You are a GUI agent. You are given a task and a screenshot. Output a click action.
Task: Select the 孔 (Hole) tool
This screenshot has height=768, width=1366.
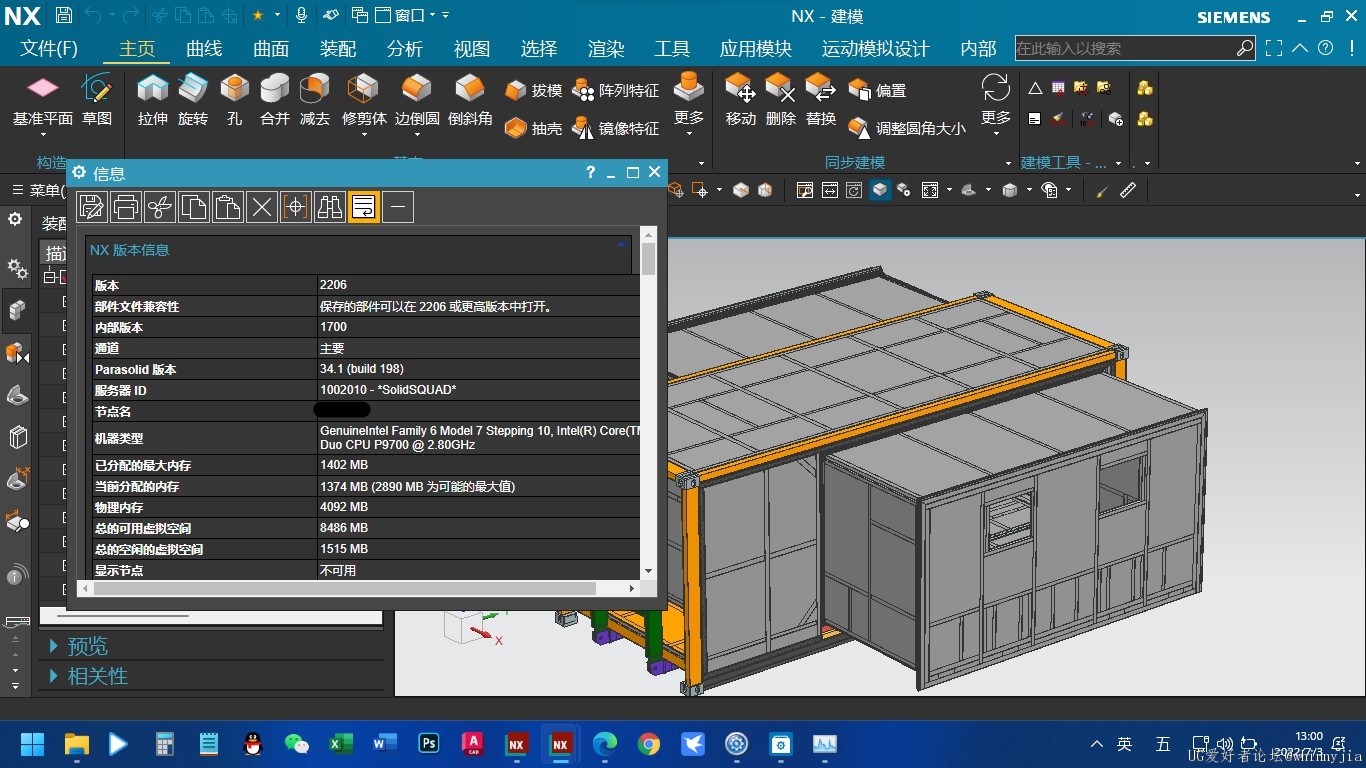pos(234,100)
